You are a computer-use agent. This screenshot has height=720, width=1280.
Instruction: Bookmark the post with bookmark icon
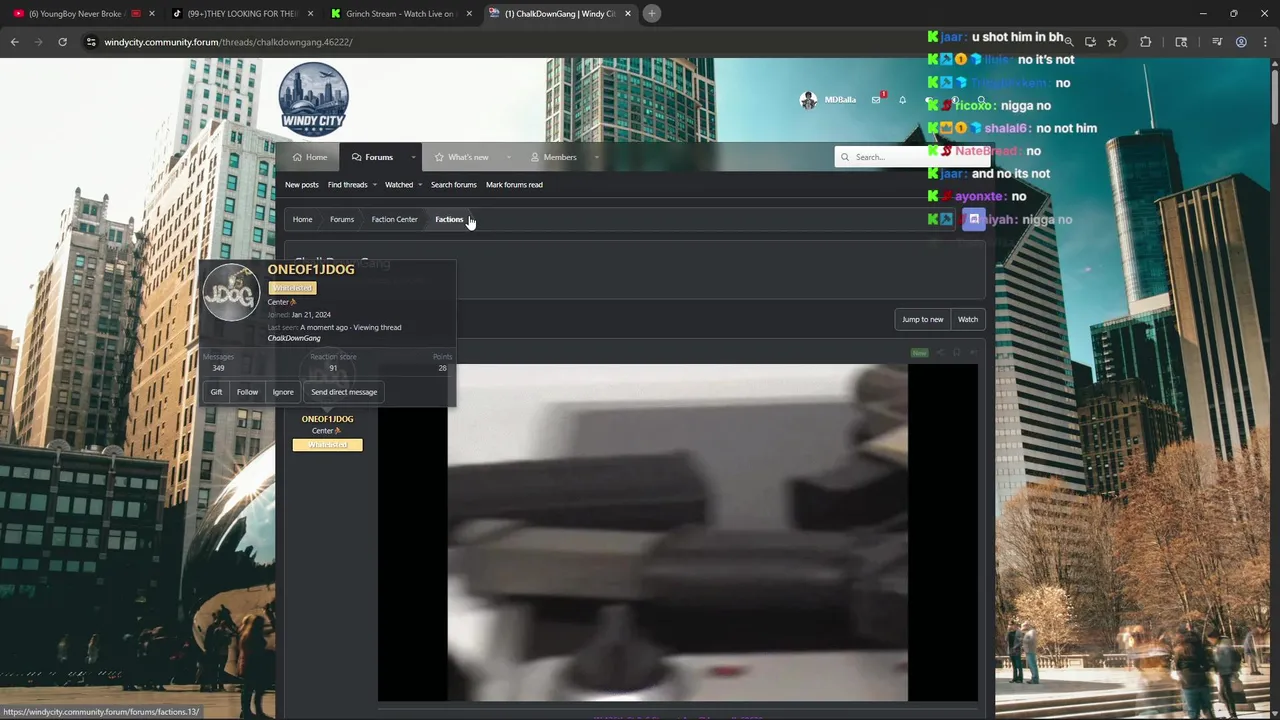coord(956,352)
